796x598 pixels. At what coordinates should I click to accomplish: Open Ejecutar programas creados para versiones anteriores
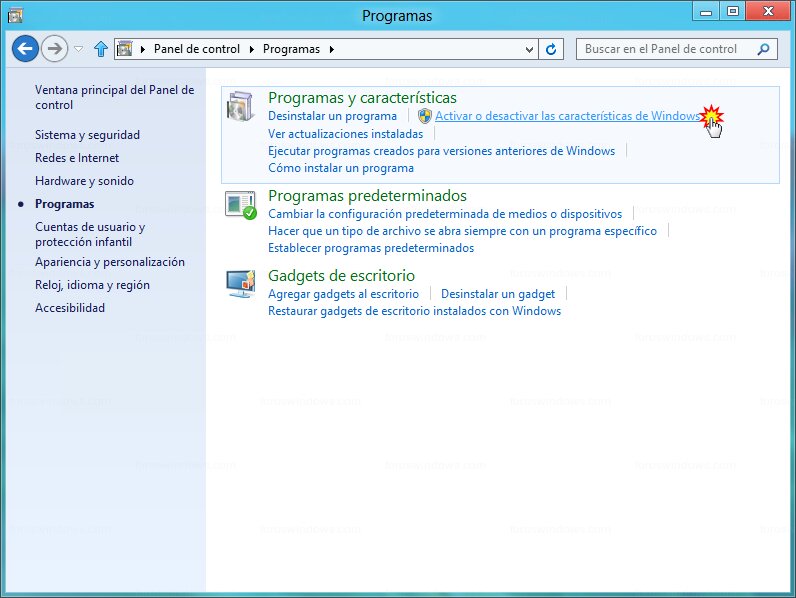442,151
